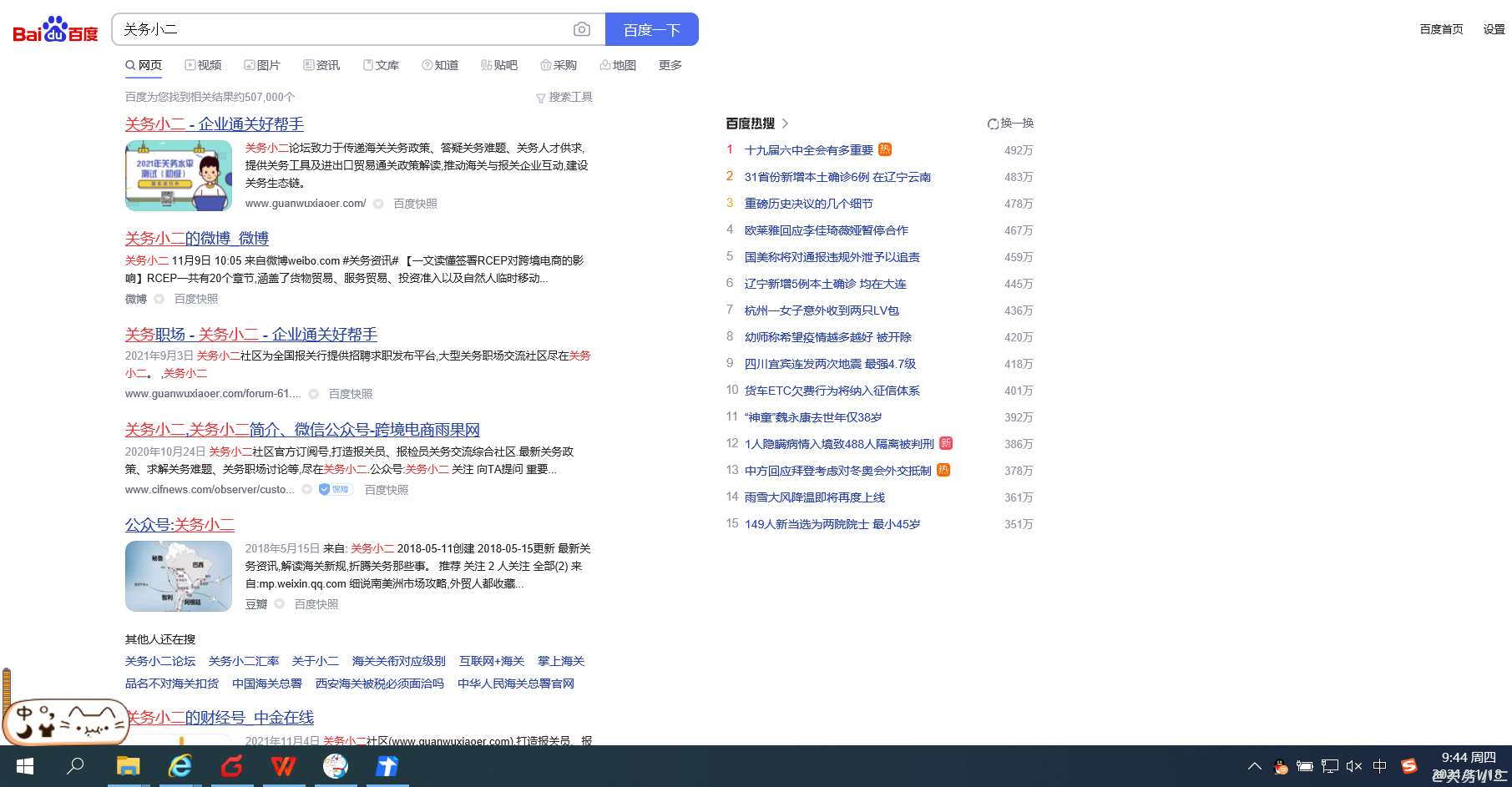Screen dimensions: 1512x787
Task: Click the 2021年关务水平测试 thumbnail
Action: 179,175
